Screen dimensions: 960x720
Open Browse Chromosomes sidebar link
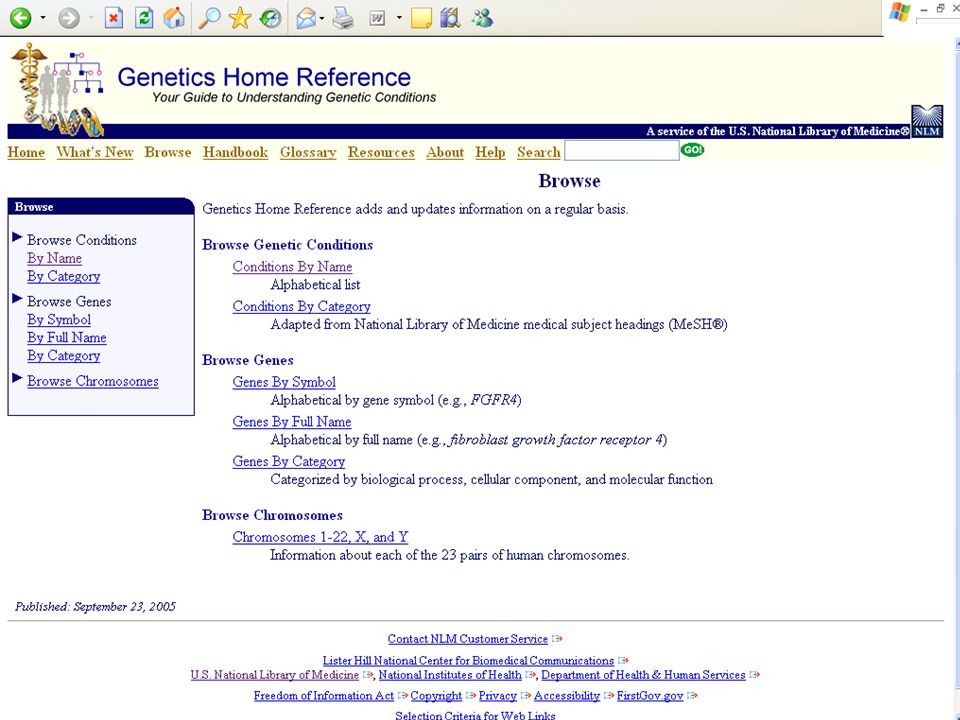pos(92,381)
